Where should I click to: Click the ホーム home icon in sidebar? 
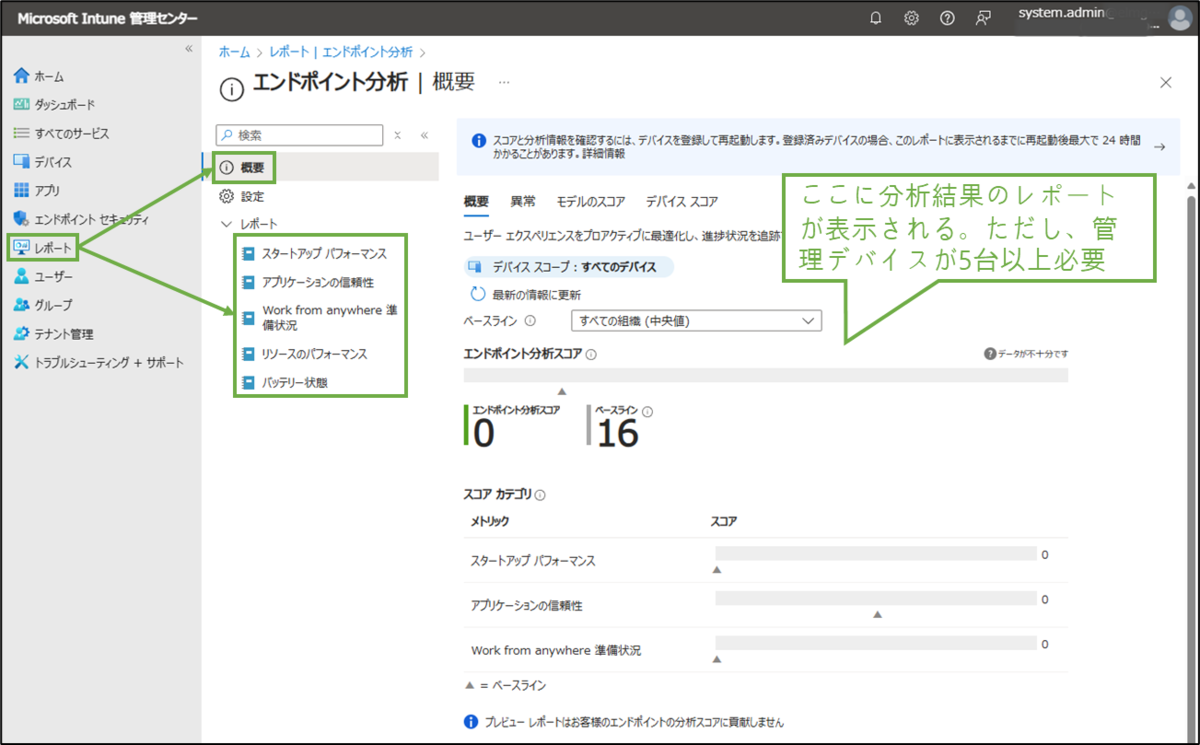click(x=22, y=76)
